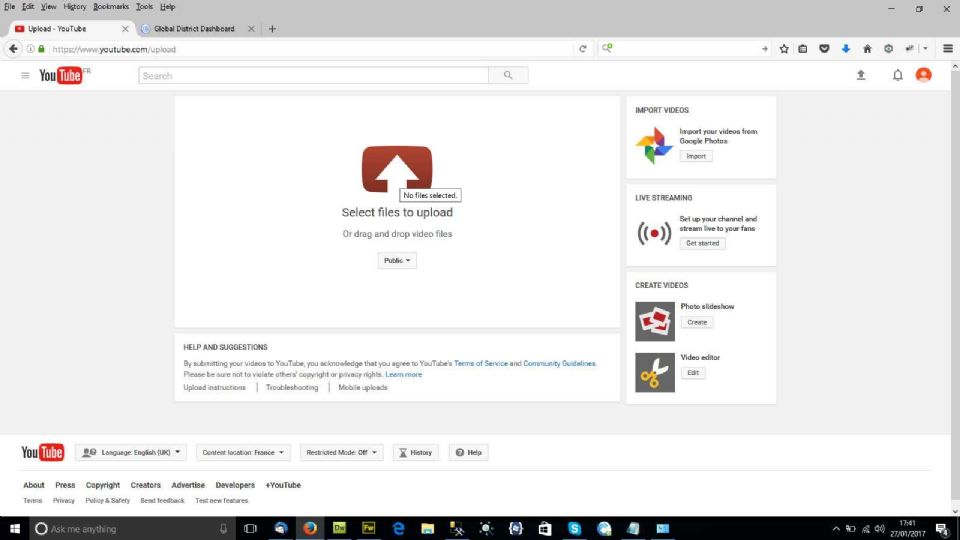Click the Firefox home icon
This screenshot has width=960, height=540.
pyautogui.click(x=867, y=49)
